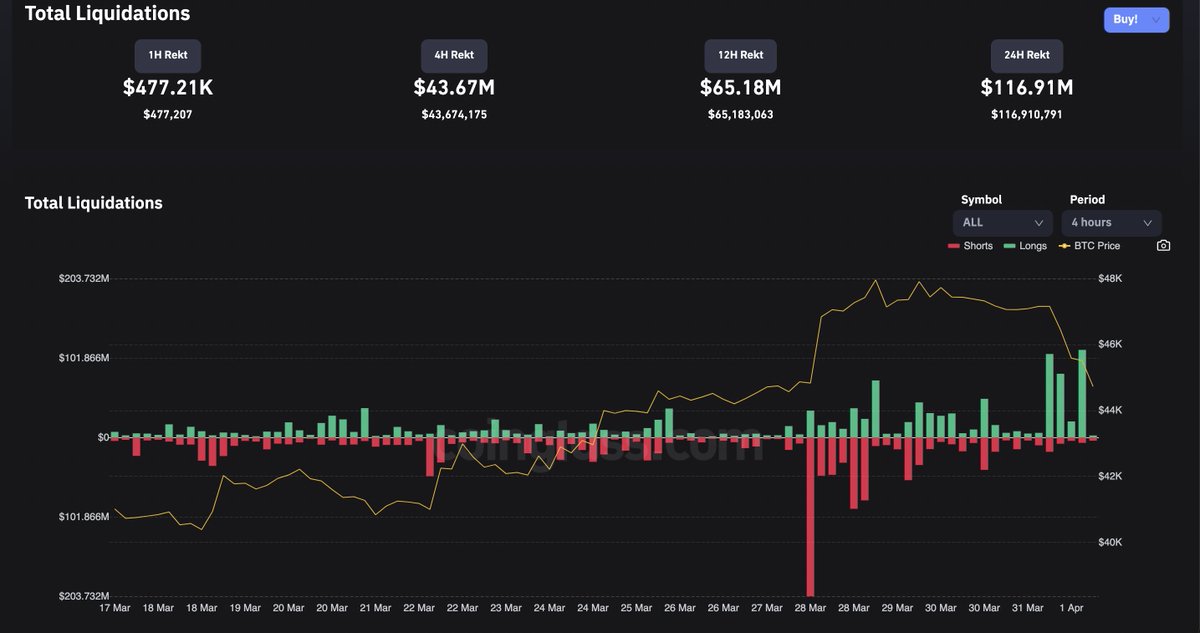Viewport: 1200px width, 633px height.
Task: Select the 4H Rekt tab
Action: click(454, 55)
